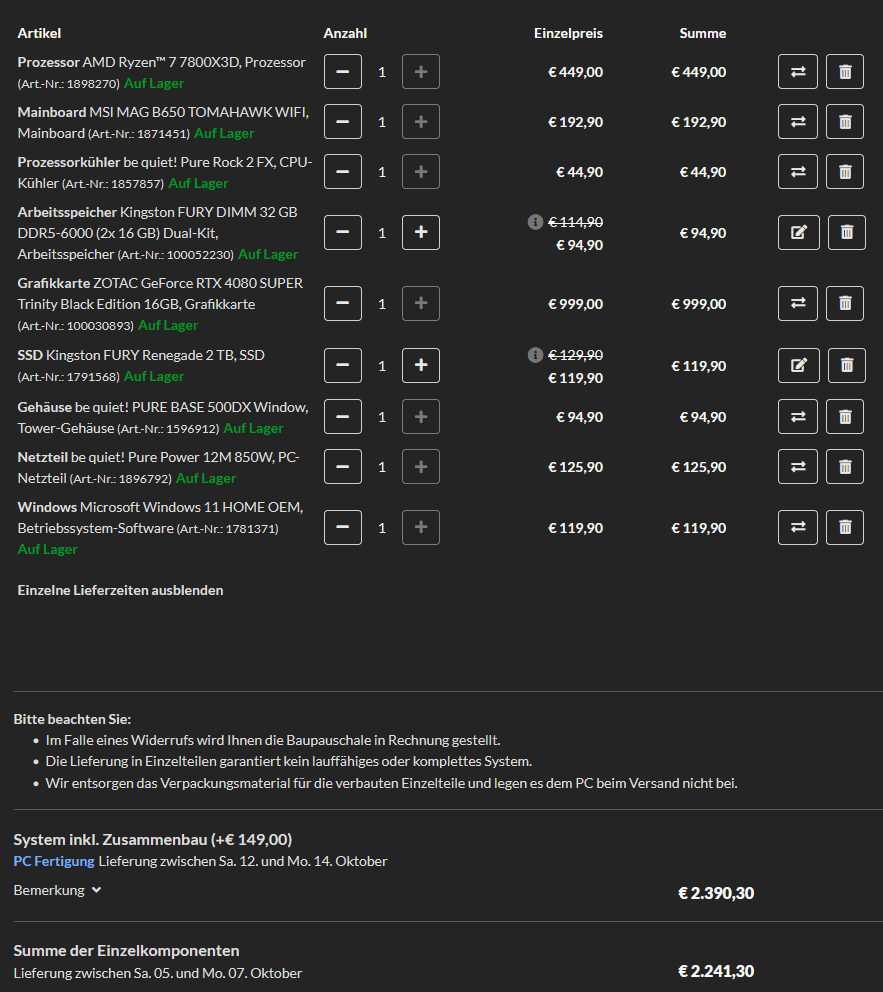
Task: Expand the Bemerkung section
Action: 57,890
